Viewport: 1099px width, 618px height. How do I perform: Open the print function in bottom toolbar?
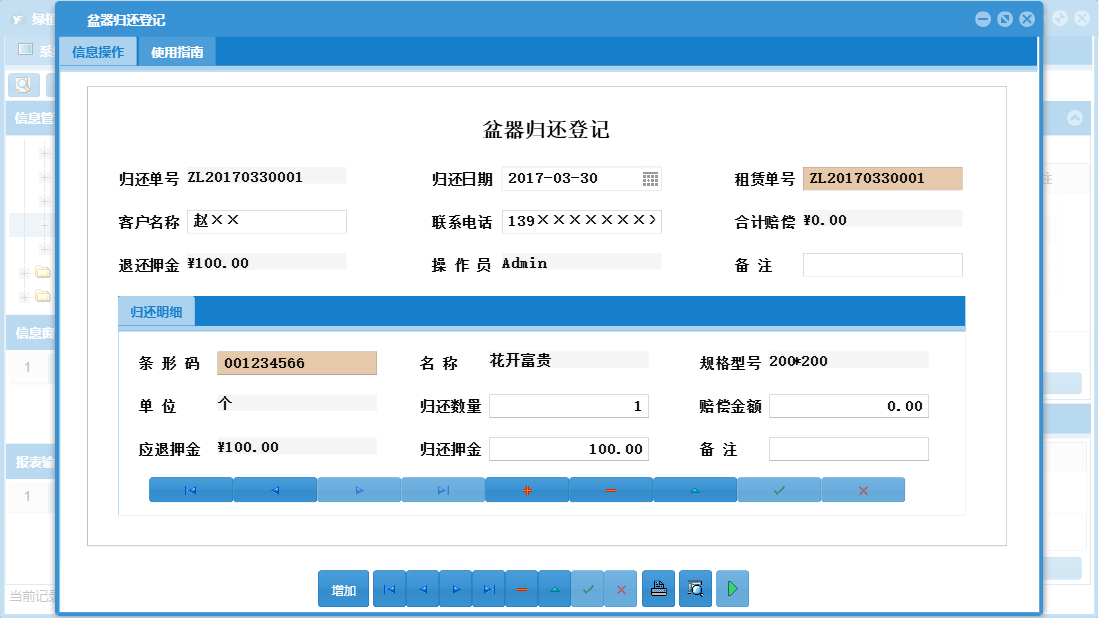pos(658,588)
